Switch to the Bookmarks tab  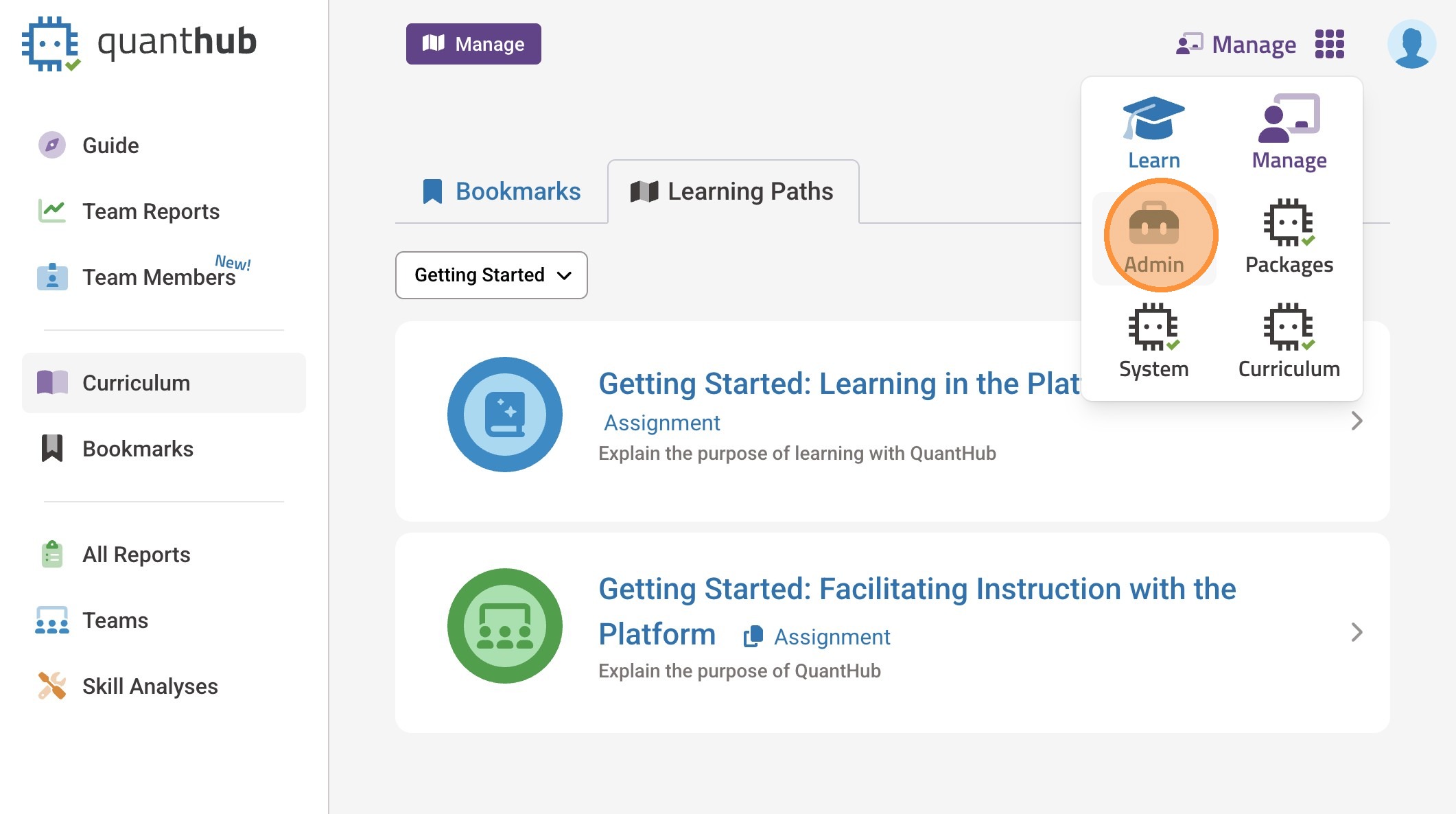[x=502, y=191]
